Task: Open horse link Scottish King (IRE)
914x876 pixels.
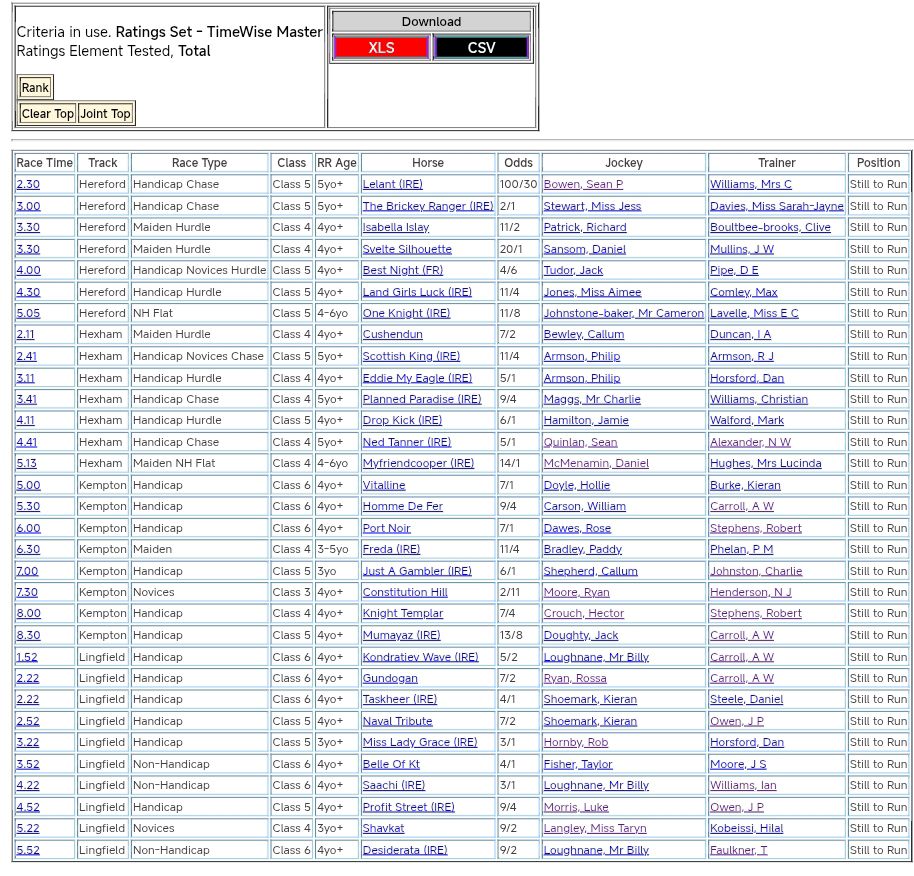Action: [412, 357]
